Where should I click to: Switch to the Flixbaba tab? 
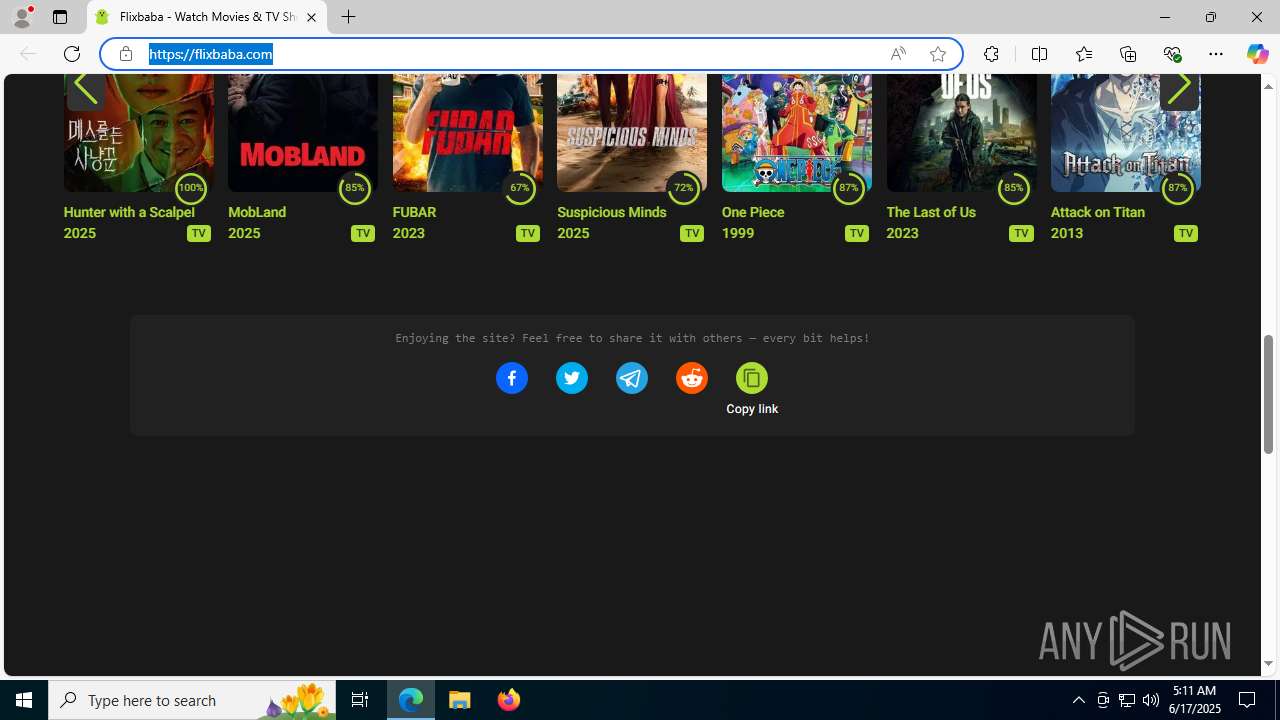pos(207,17)
